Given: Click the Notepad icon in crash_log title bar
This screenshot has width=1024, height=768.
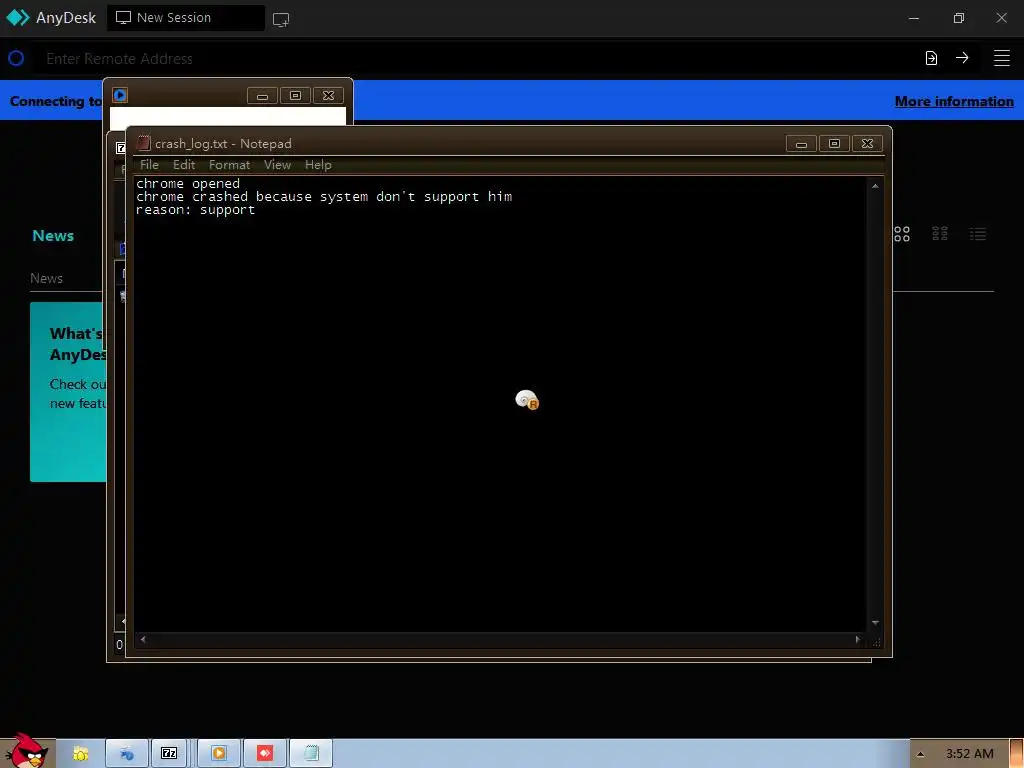Looking at the screenshot, I should 144,143.
